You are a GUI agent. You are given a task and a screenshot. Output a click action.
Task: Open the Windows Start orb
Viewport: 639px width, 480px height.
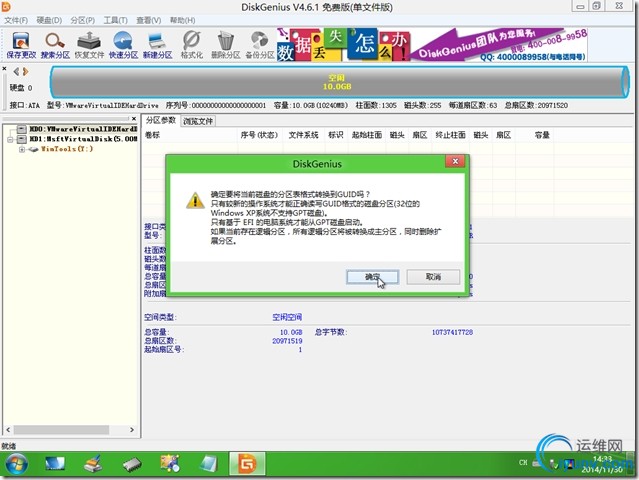(x=17, y=465)
